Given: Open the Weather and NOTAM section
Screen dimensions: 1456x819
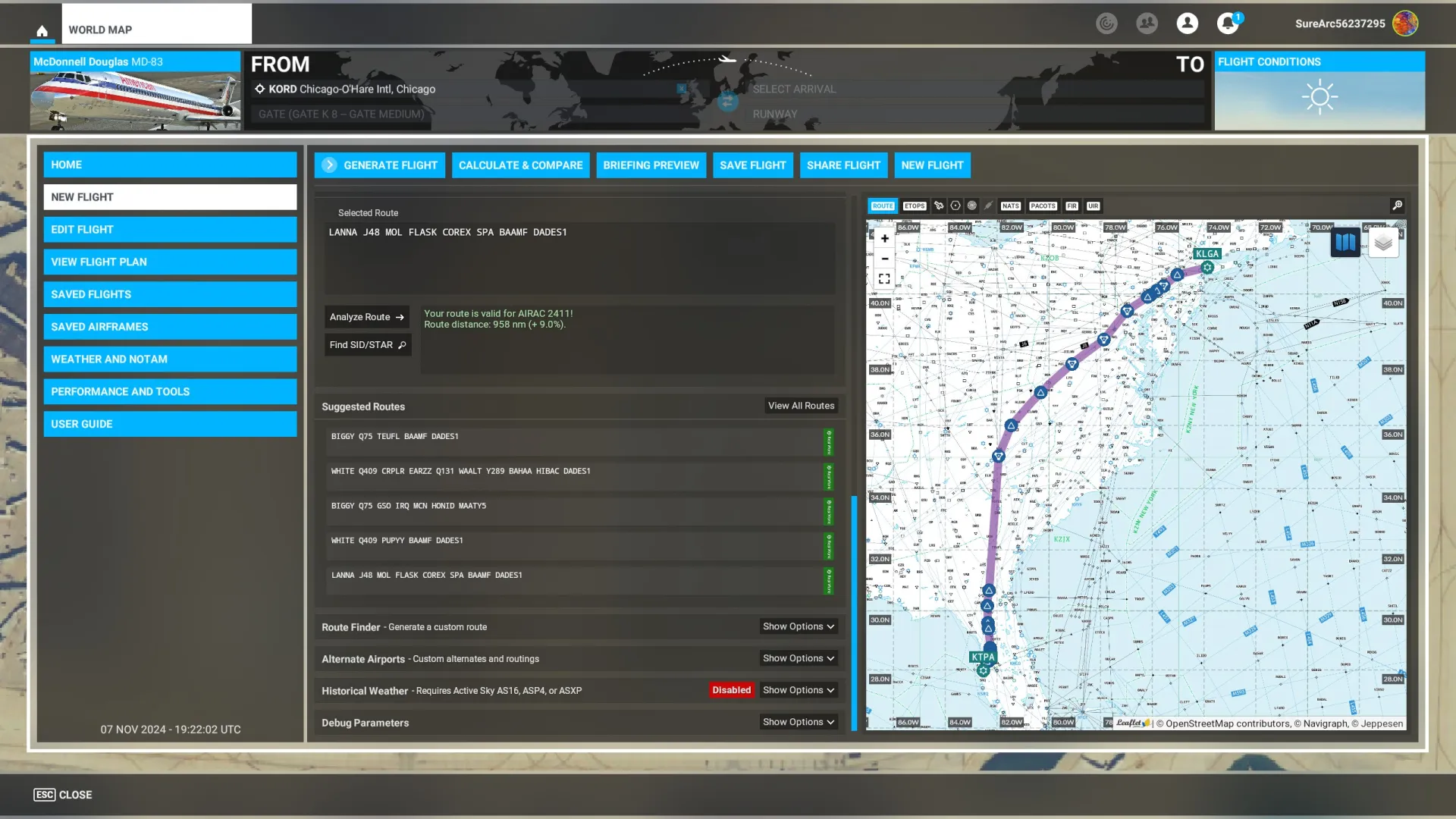Looking at the screenshot, I should (170, 359).
